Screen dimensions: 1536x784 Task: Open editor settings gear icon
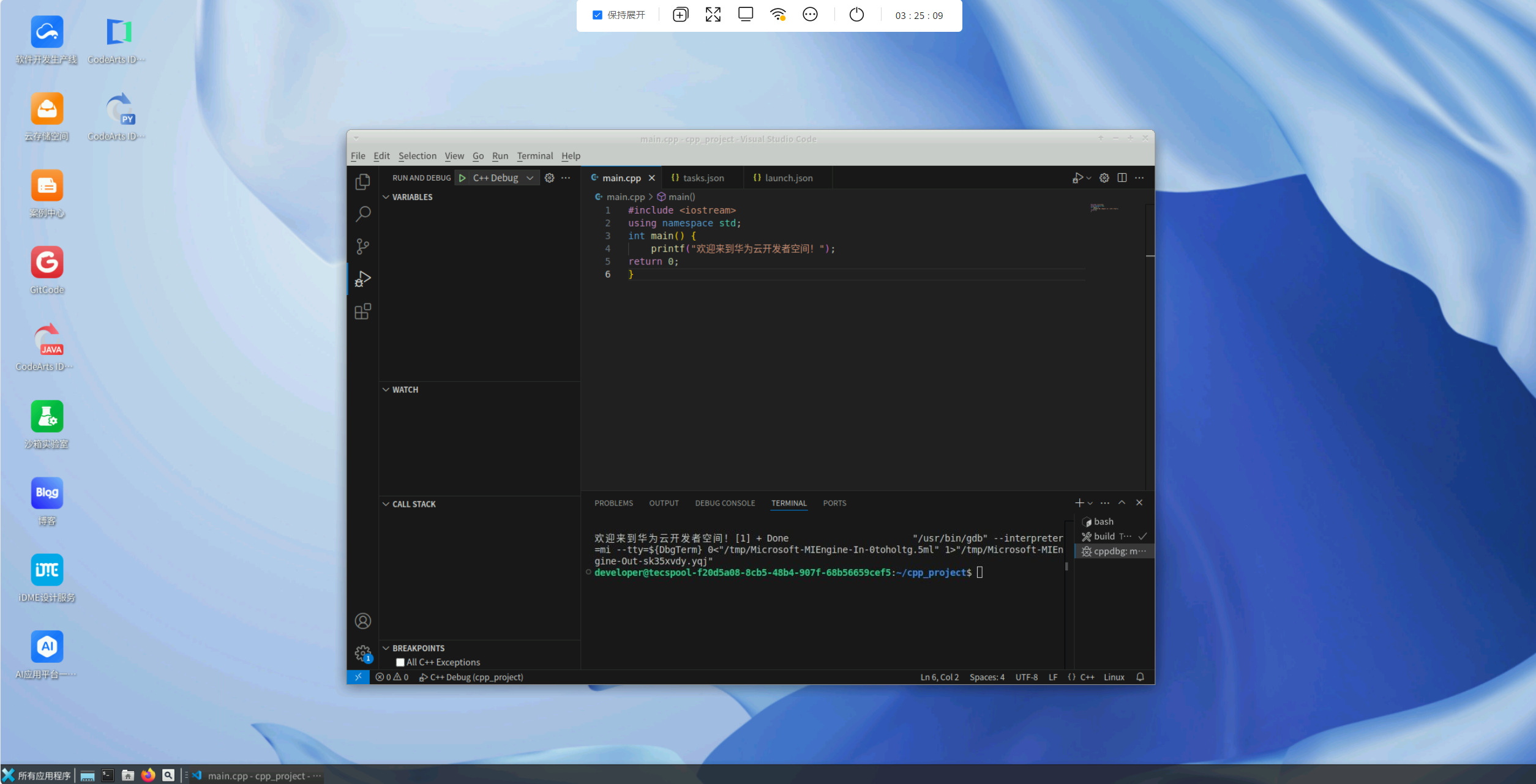[x=1104, y=178]
